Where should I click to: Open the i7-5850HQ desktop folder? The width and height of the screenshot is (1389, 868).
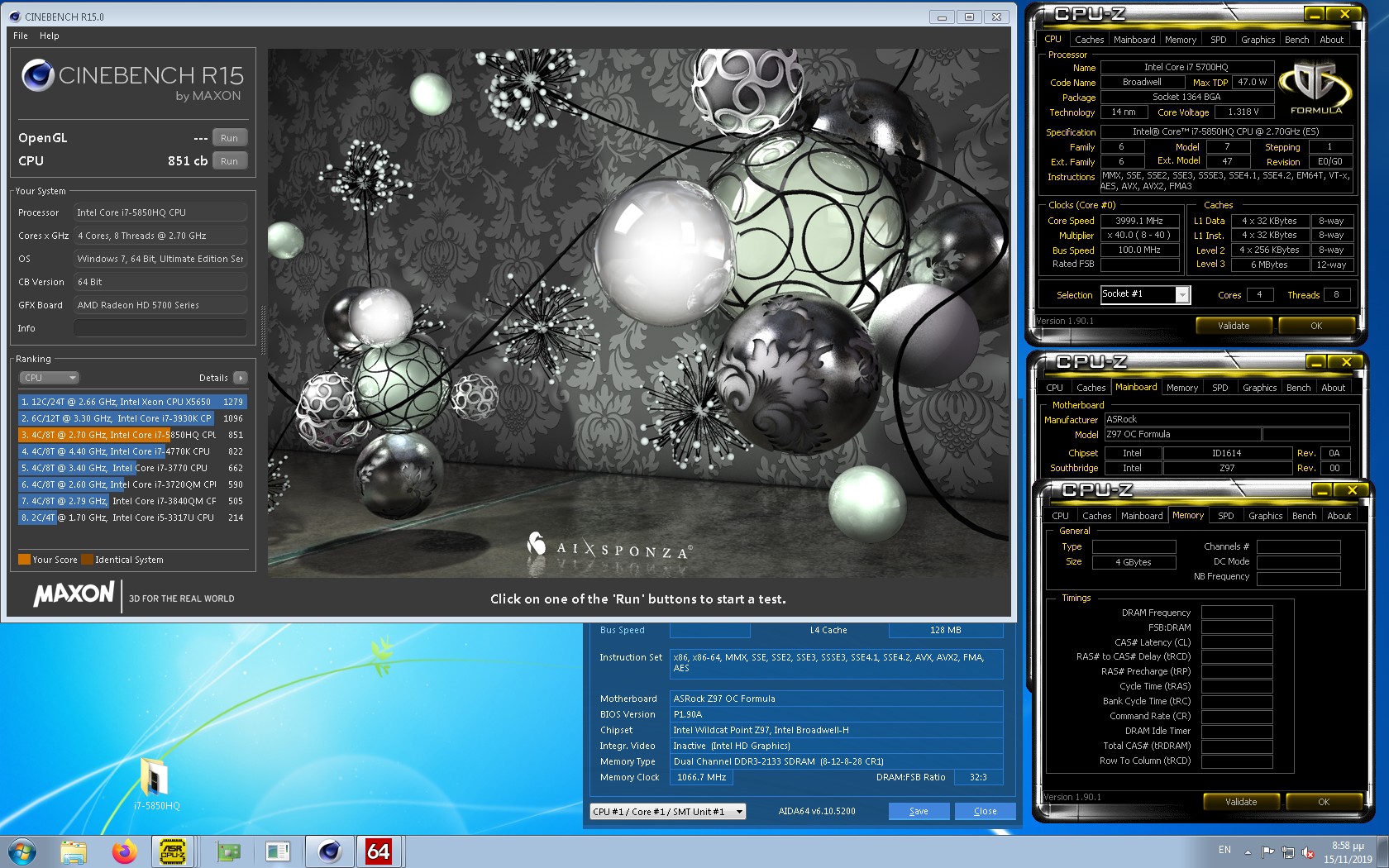[x=155, y=784]
